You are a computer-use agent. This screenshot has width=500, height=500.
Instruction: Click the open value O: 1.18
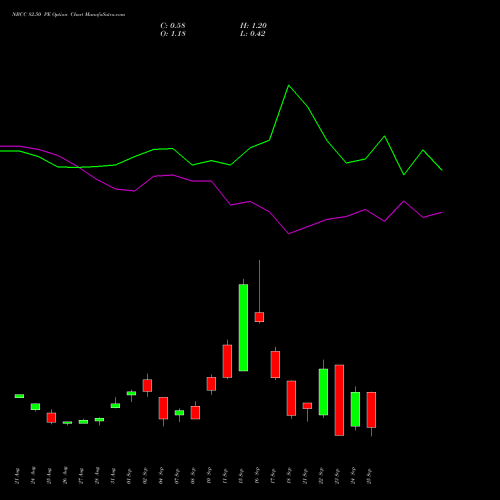[x=173, y=34]
